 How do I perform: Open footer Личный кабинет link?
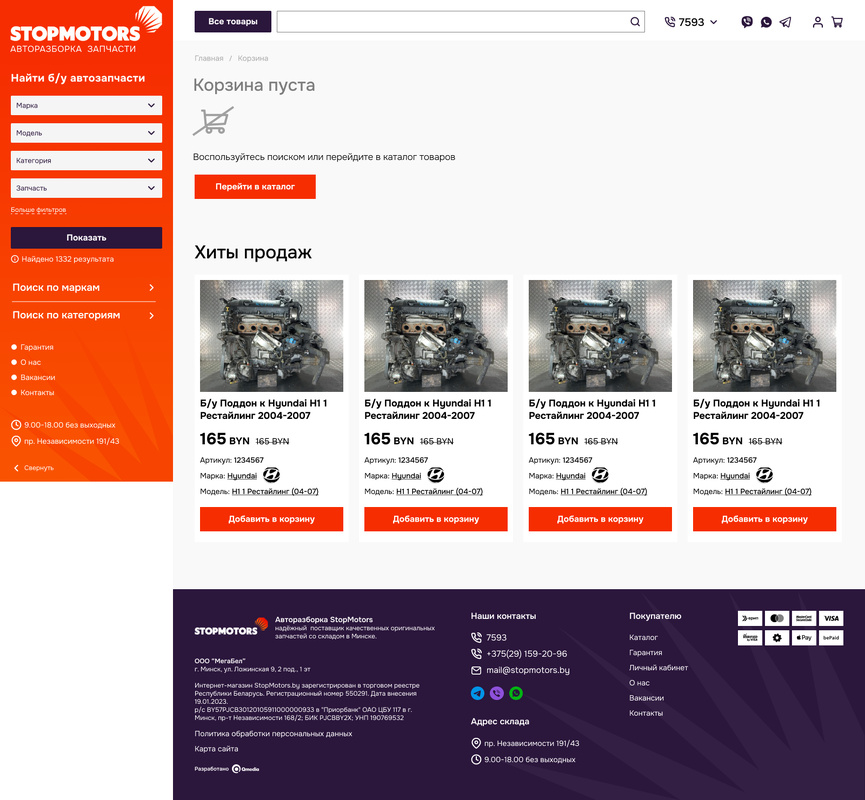(659, 668)
